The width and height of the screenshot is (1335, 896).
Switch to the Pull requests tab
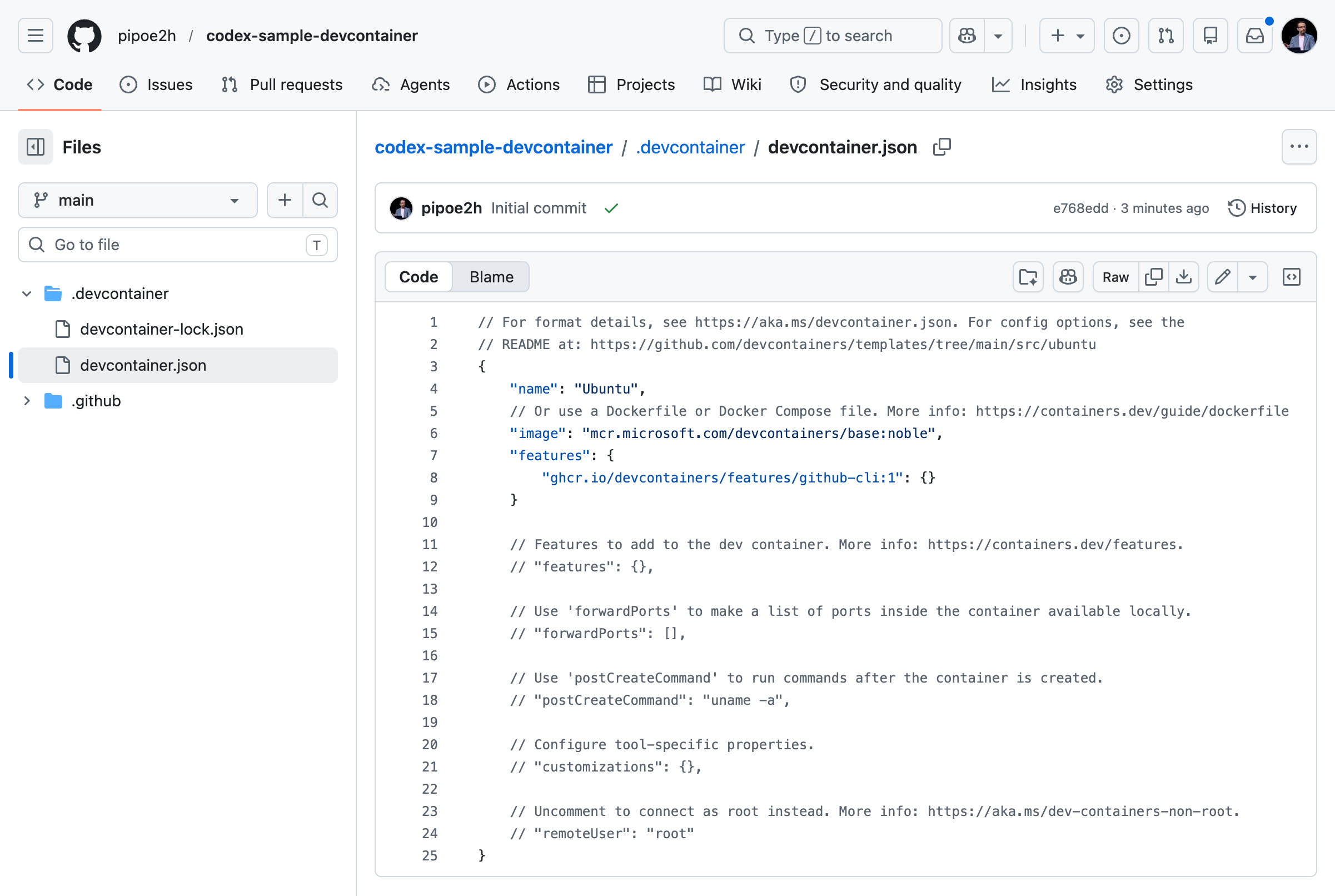click(x=282, y=84)
